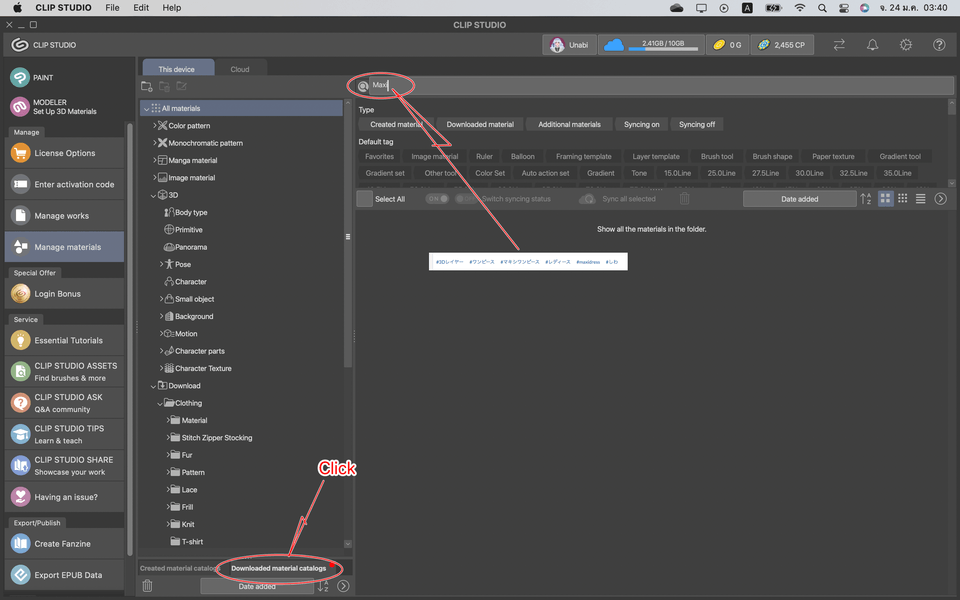
Task: Collapse the 3D folder
Action: click(x=154, y=195)
